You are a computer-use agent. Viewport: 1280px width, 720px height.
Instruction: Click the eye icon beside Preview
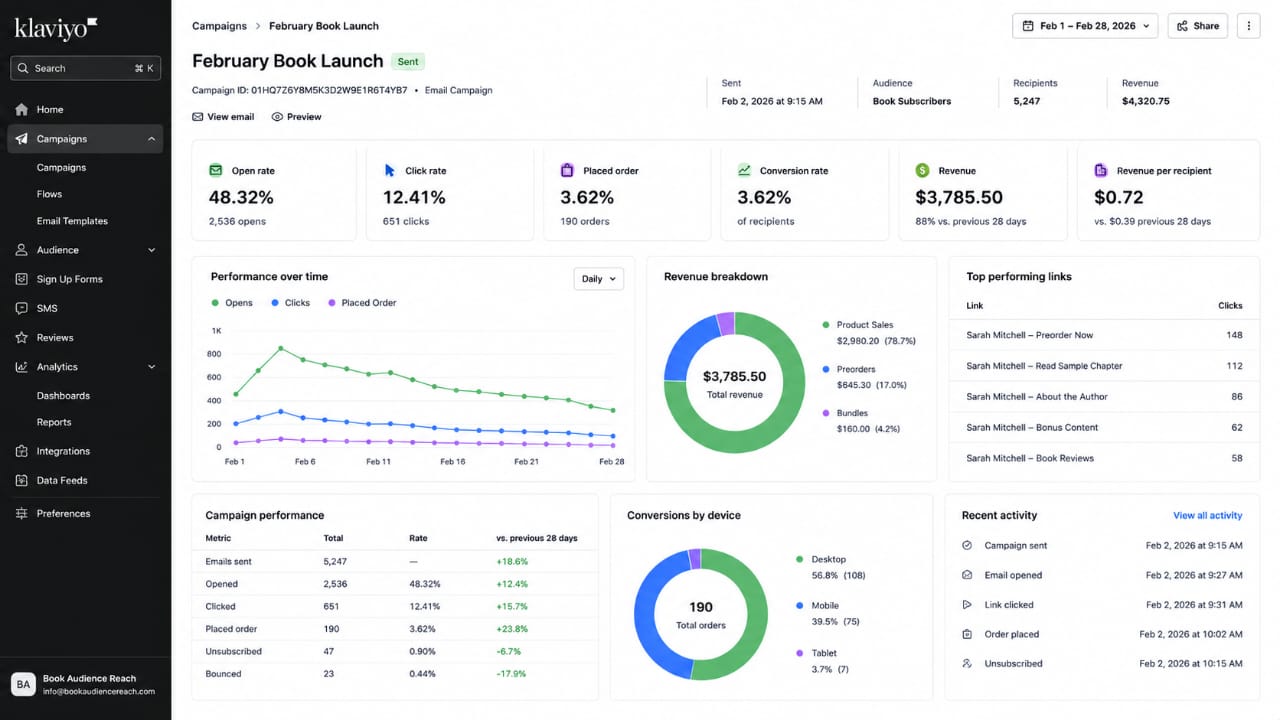[x=277, y=117]
